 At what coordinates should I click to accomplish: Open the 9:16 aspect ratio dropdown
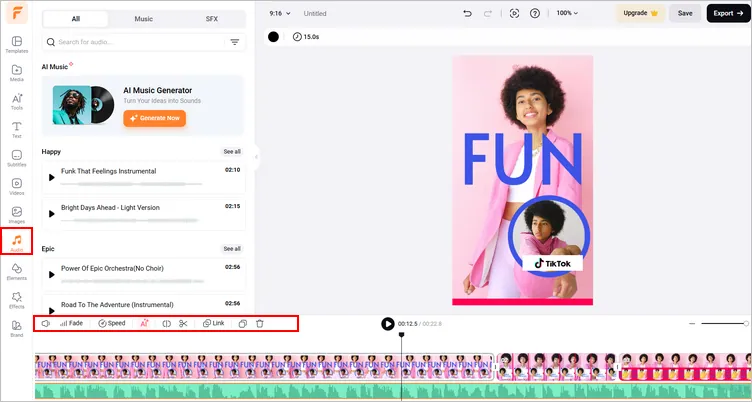(280, 13)
